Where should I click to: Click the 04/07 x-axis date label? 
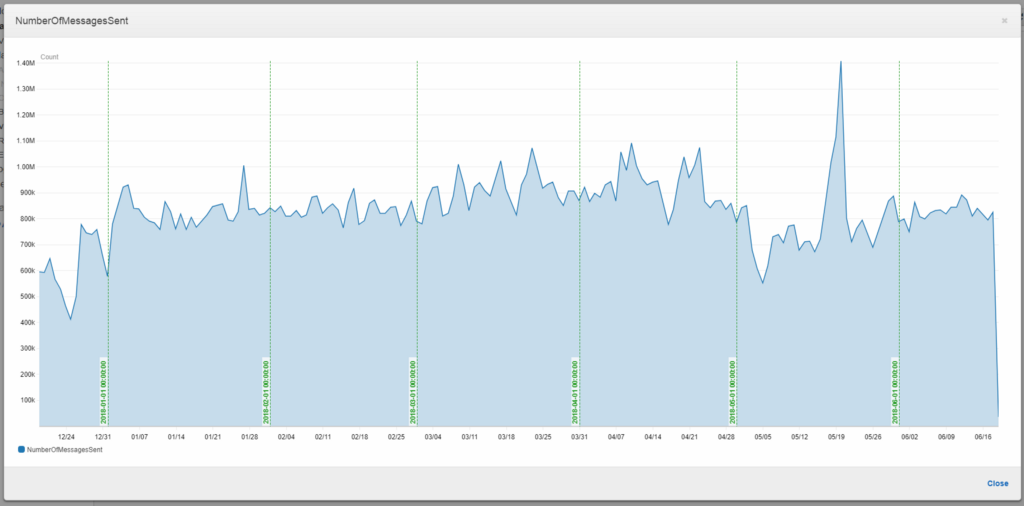pyautogui.click(x=616, y=436)
